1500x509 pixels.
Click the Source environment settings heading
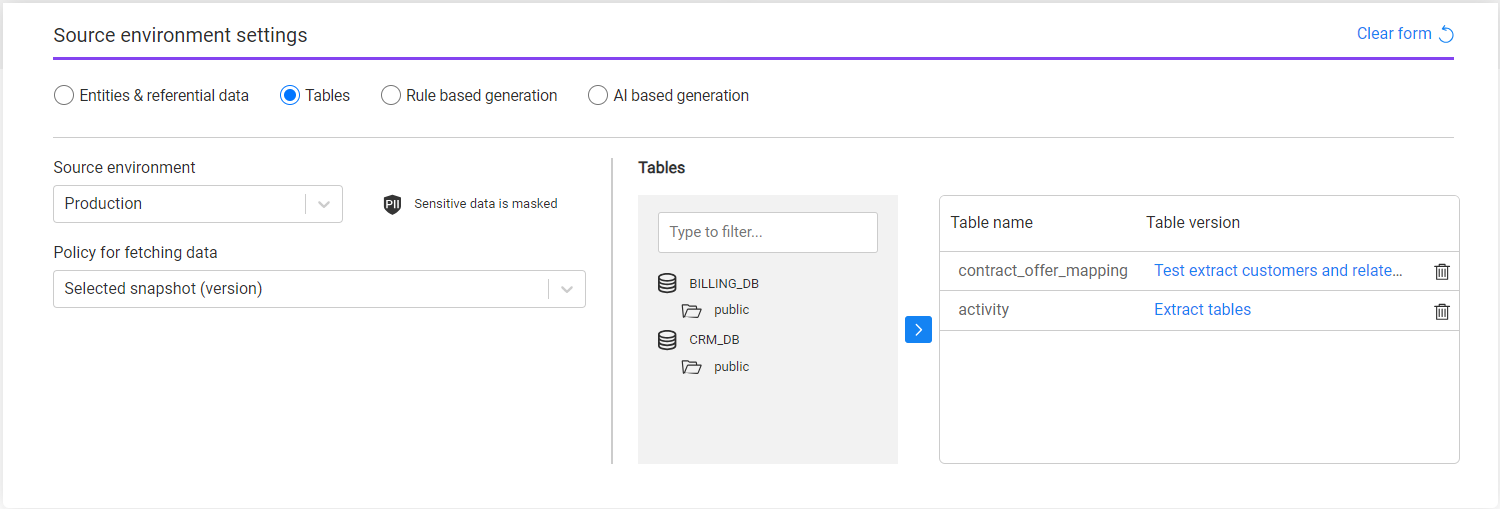[x=180, y=36]
